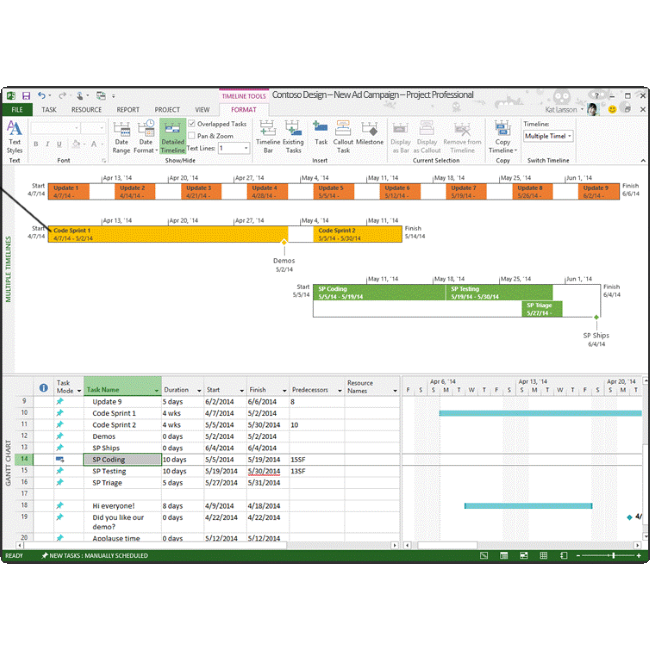Viewport: 650px width, 650px height.
Task: Click the Resource Sheet view icon in status bar
Action: (x=543, y=555)
